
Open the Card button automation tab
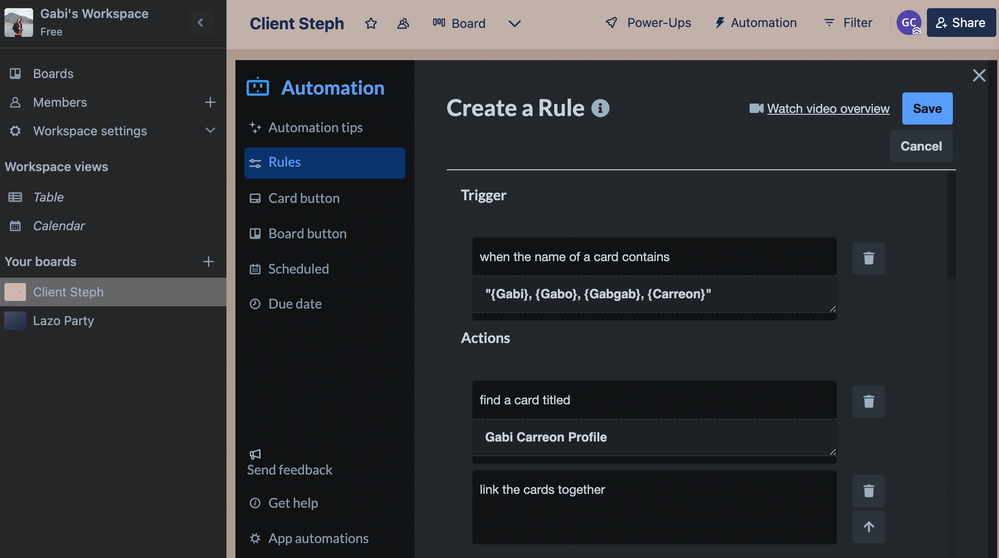point(303,198)
